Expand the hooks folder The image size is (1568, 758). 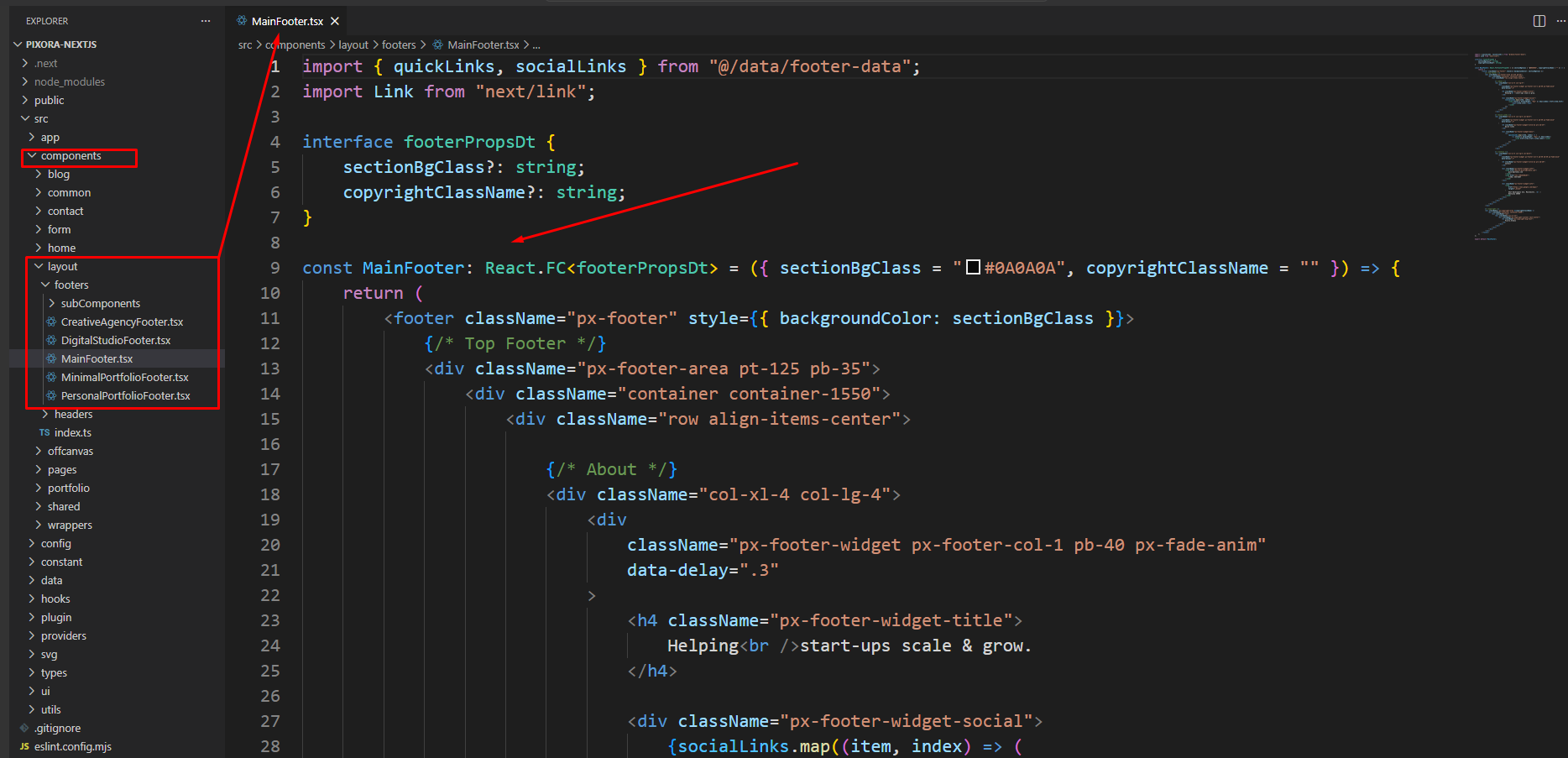[32, 599]
